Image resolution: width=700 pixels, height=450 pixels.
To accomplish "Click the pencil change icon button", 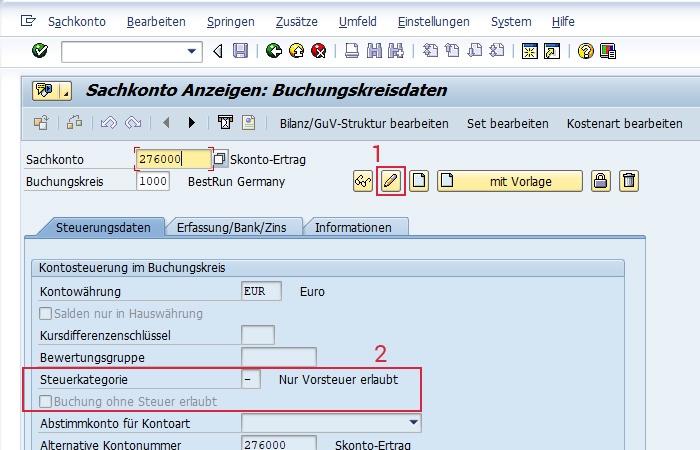I will [391, 181].
